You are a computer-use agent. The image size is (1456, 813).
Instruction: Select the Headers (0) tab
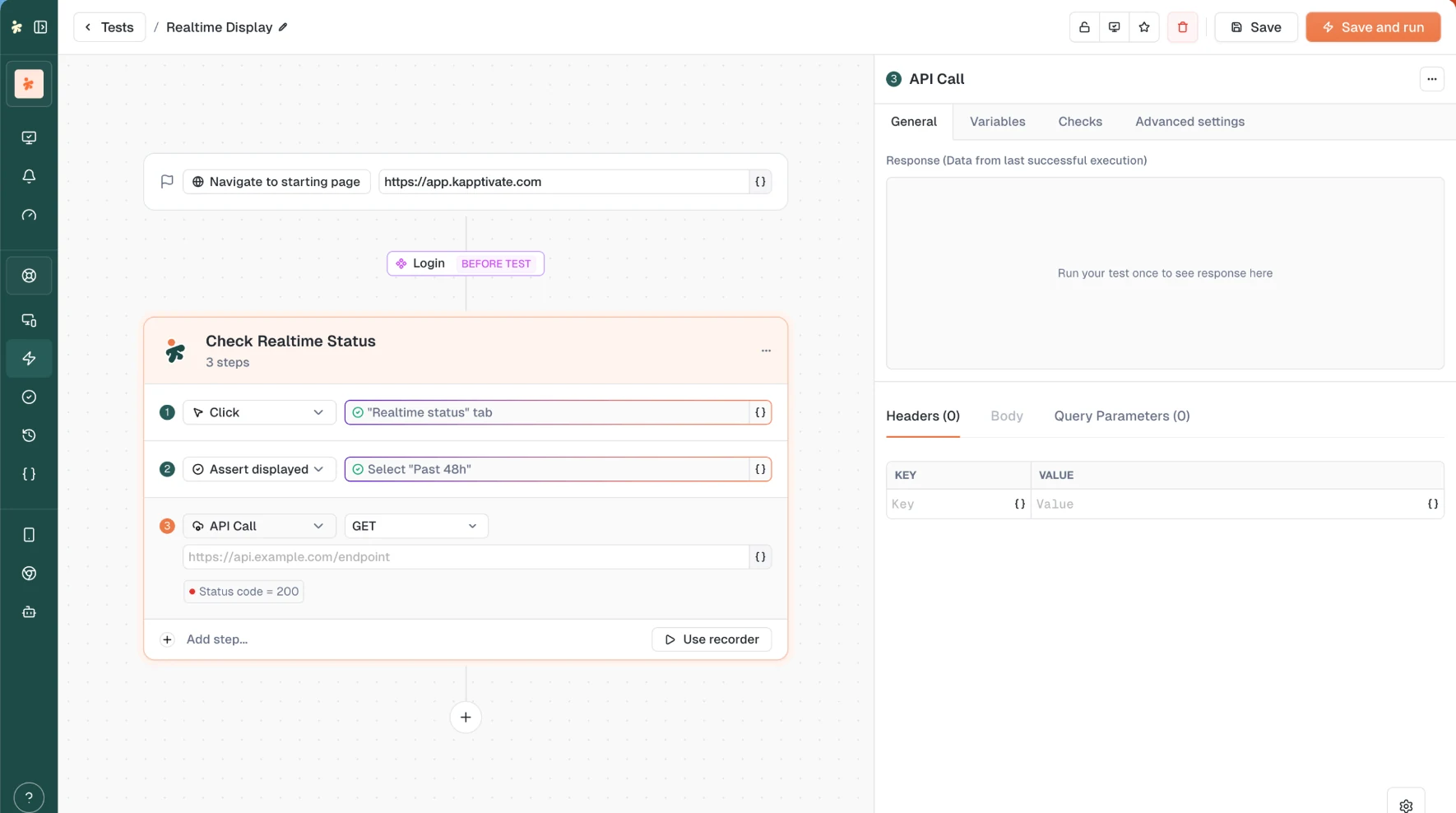coord(922,416)
